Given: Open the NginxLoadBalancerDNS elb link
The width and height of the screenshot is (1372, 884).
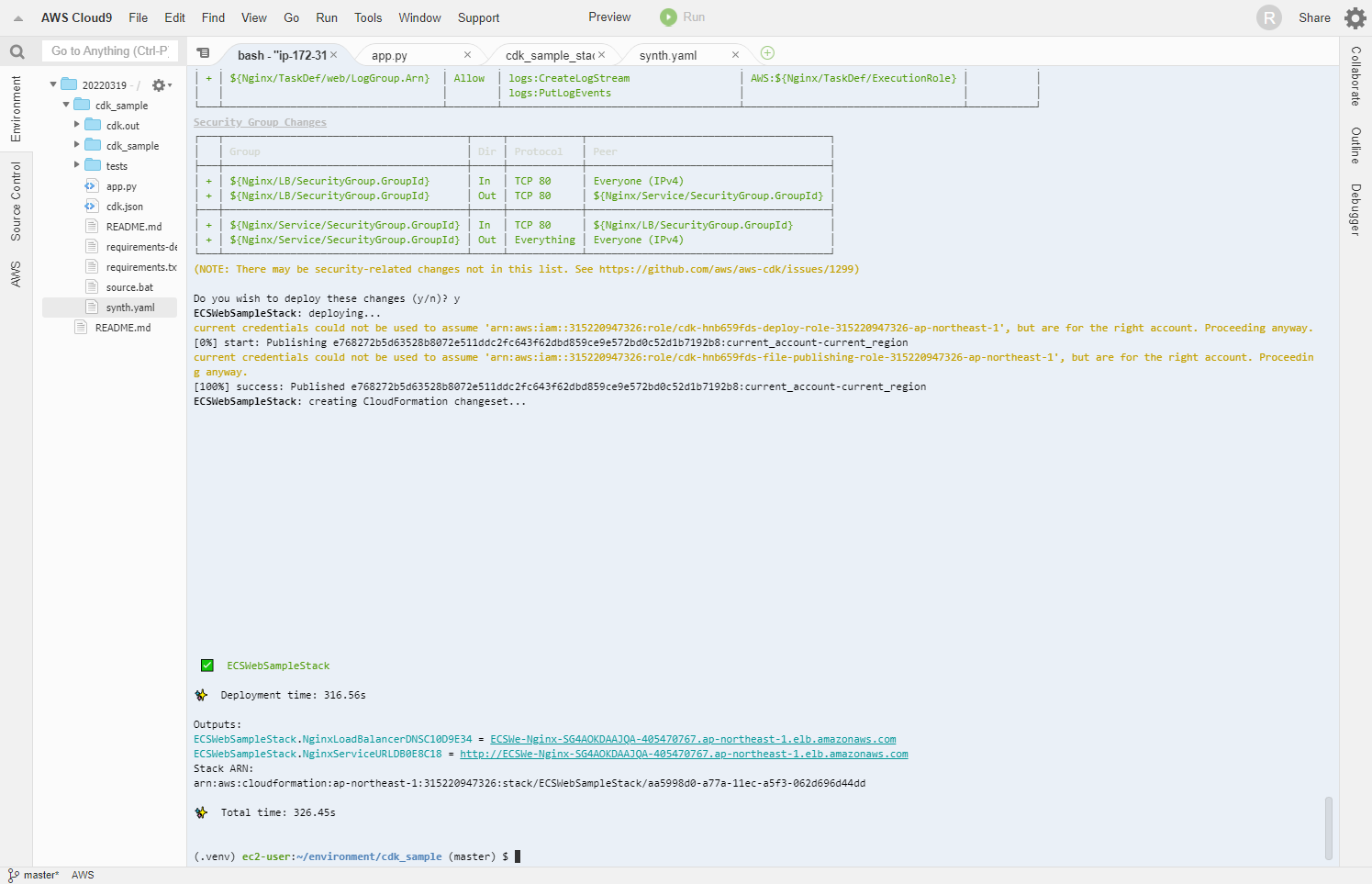Looking at the screenshot, I should point(693,739).
